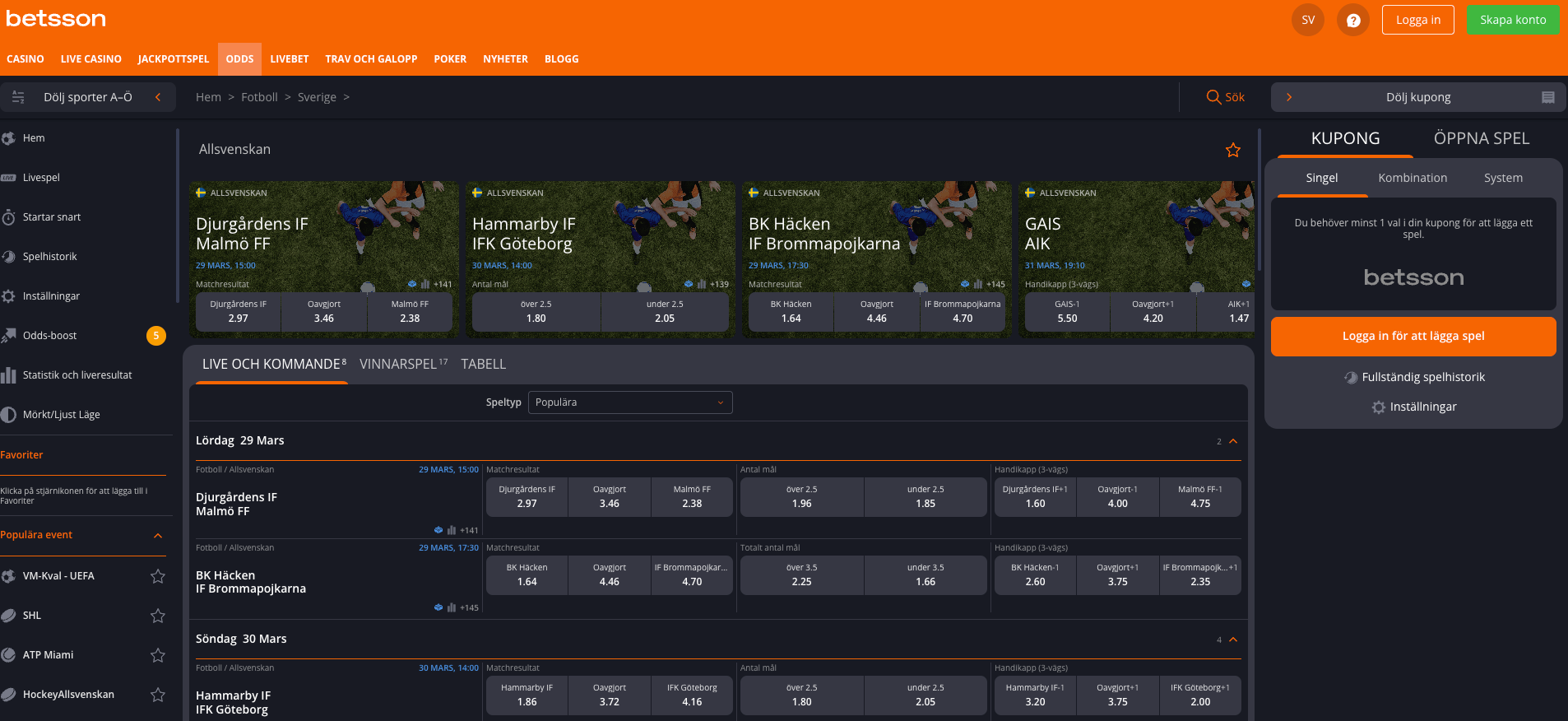Open HockeyAllsvenskan event link
The height and width of the screenshot is (721, 1568).
68,695
